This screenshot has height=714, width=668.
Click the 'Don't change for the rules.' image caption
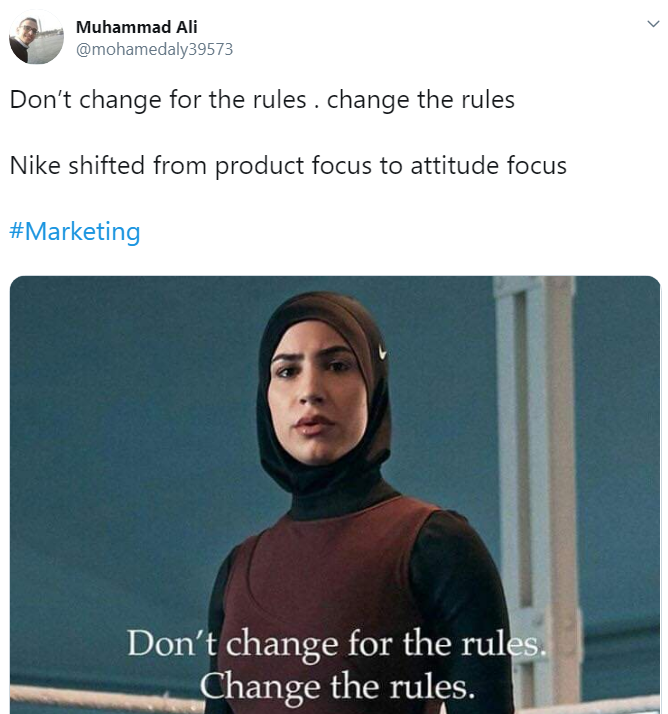click(337, 643)
